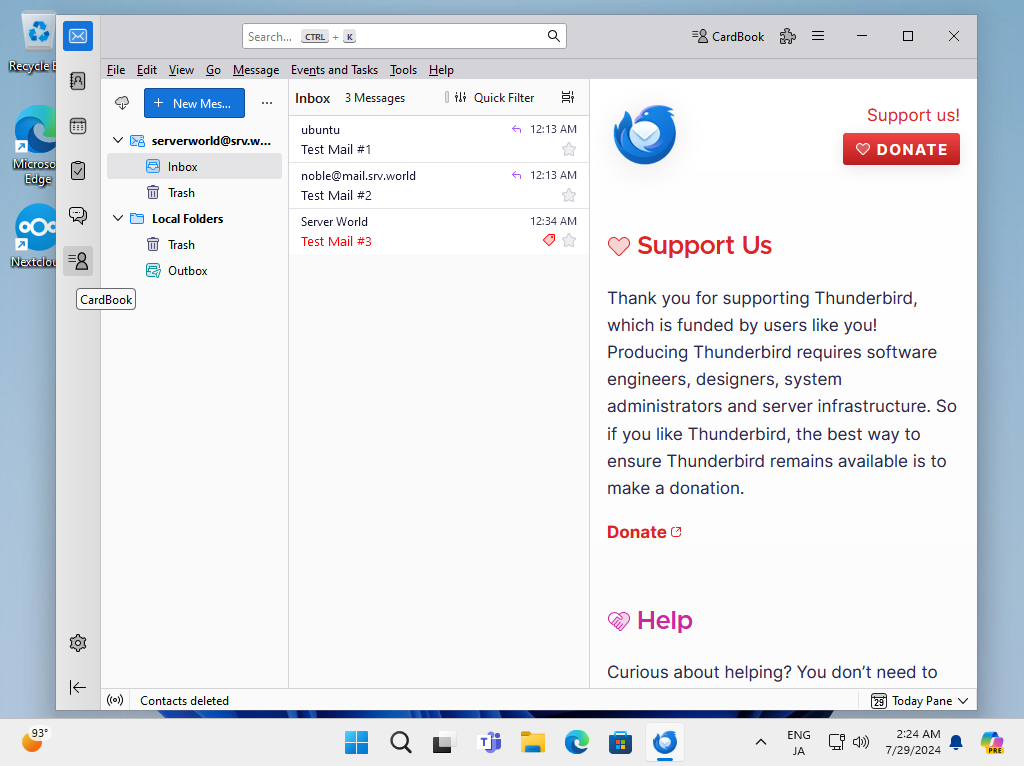Open the Go menu
1024x766 pixels.
point(213,70)
